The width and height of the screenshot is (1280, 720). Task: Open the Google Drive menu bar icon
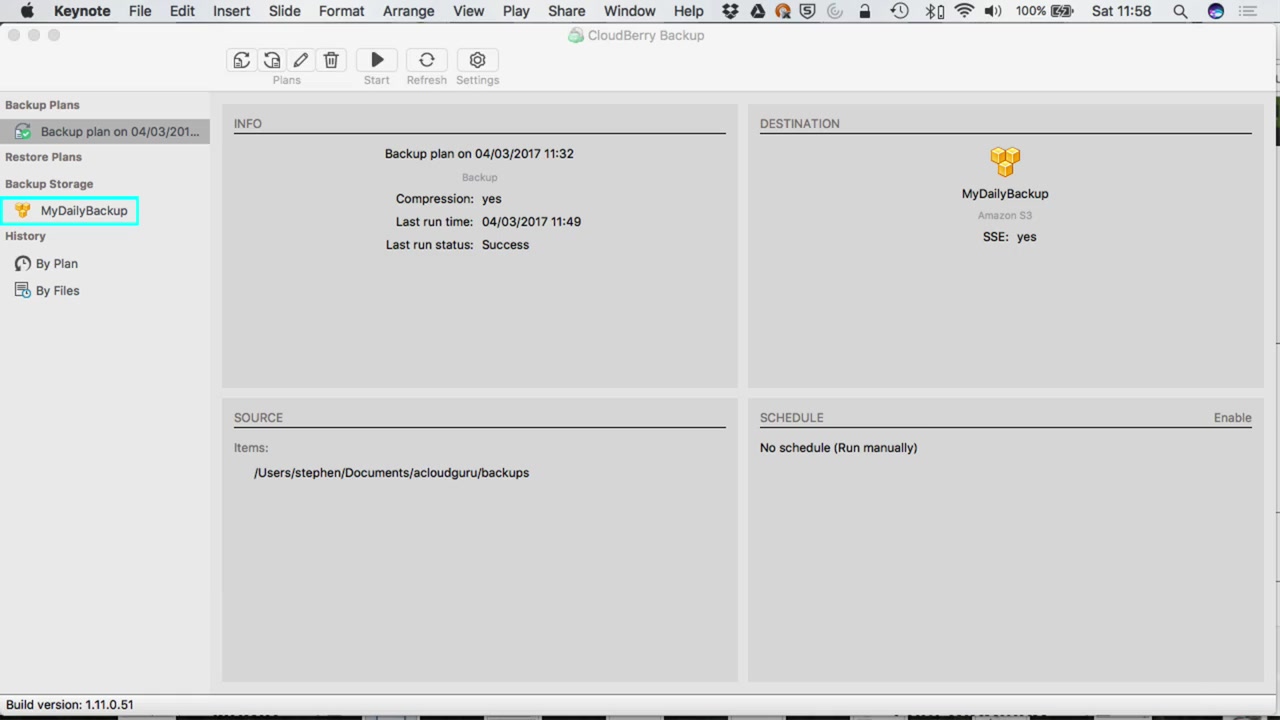[757, 11]
